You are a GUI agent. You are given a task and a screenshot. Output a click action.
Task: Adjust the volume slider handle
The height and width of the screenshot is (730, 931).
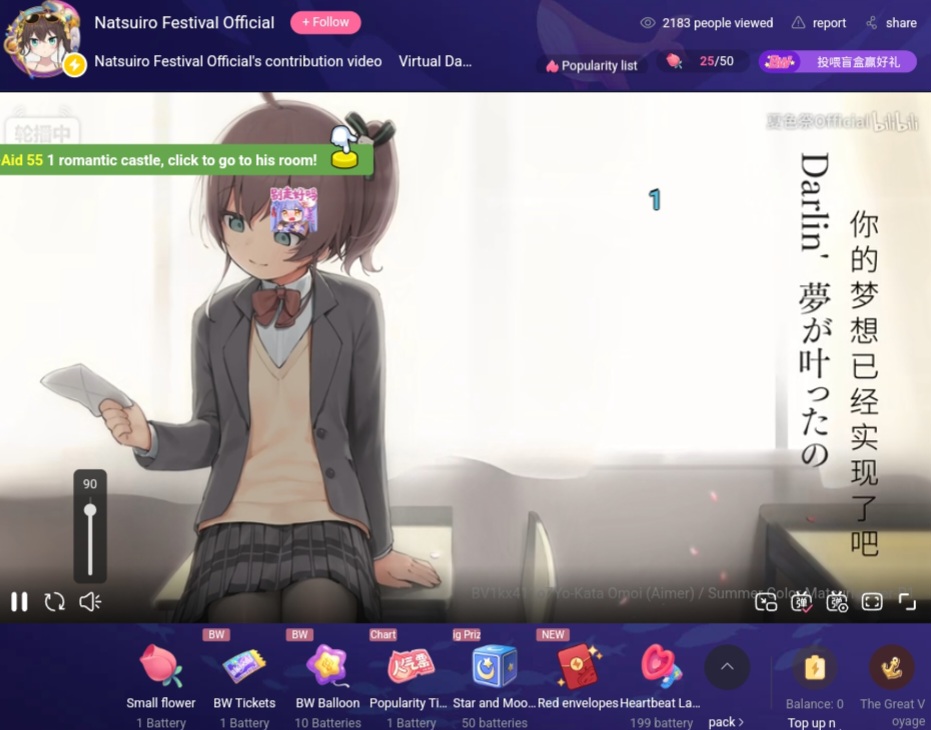tap(90, 510)
